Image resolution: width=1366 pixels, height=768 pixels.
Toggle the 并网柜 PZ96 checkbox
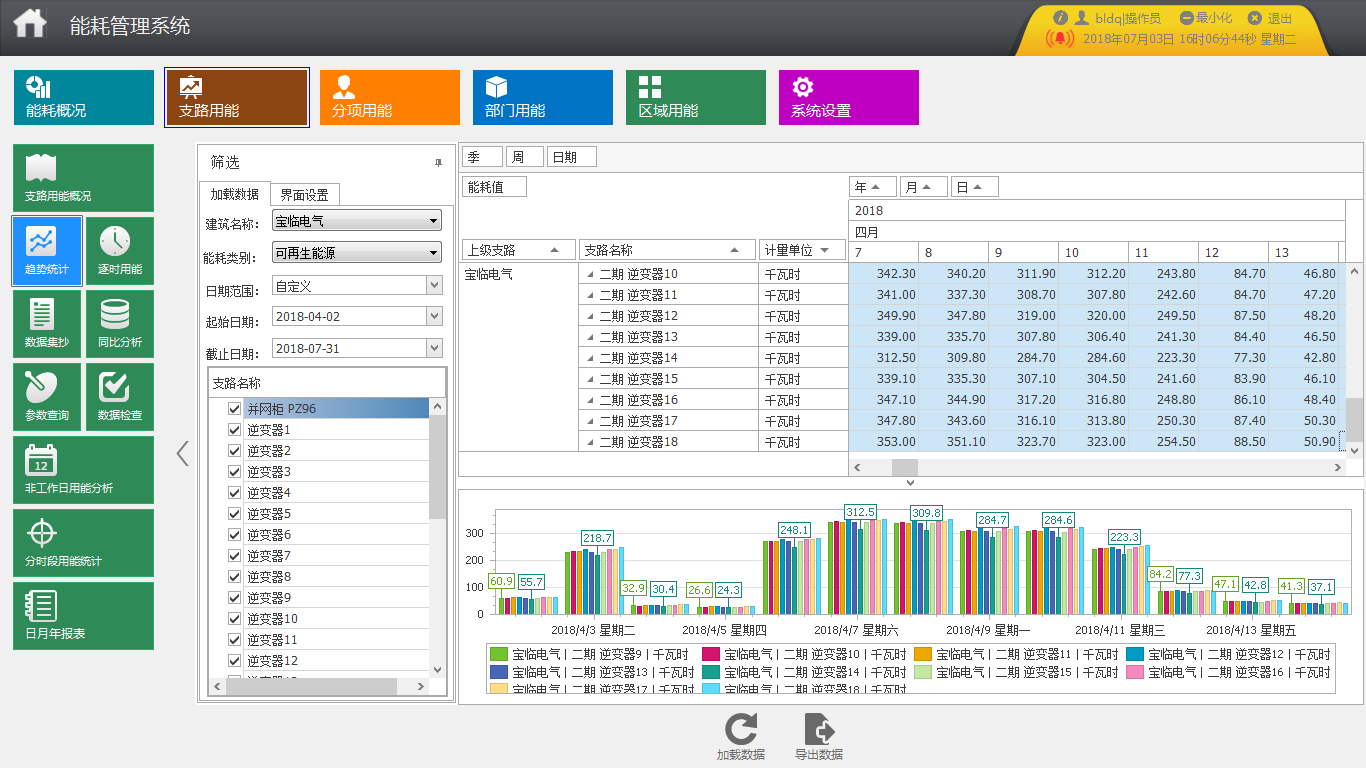tap(235, 408)
